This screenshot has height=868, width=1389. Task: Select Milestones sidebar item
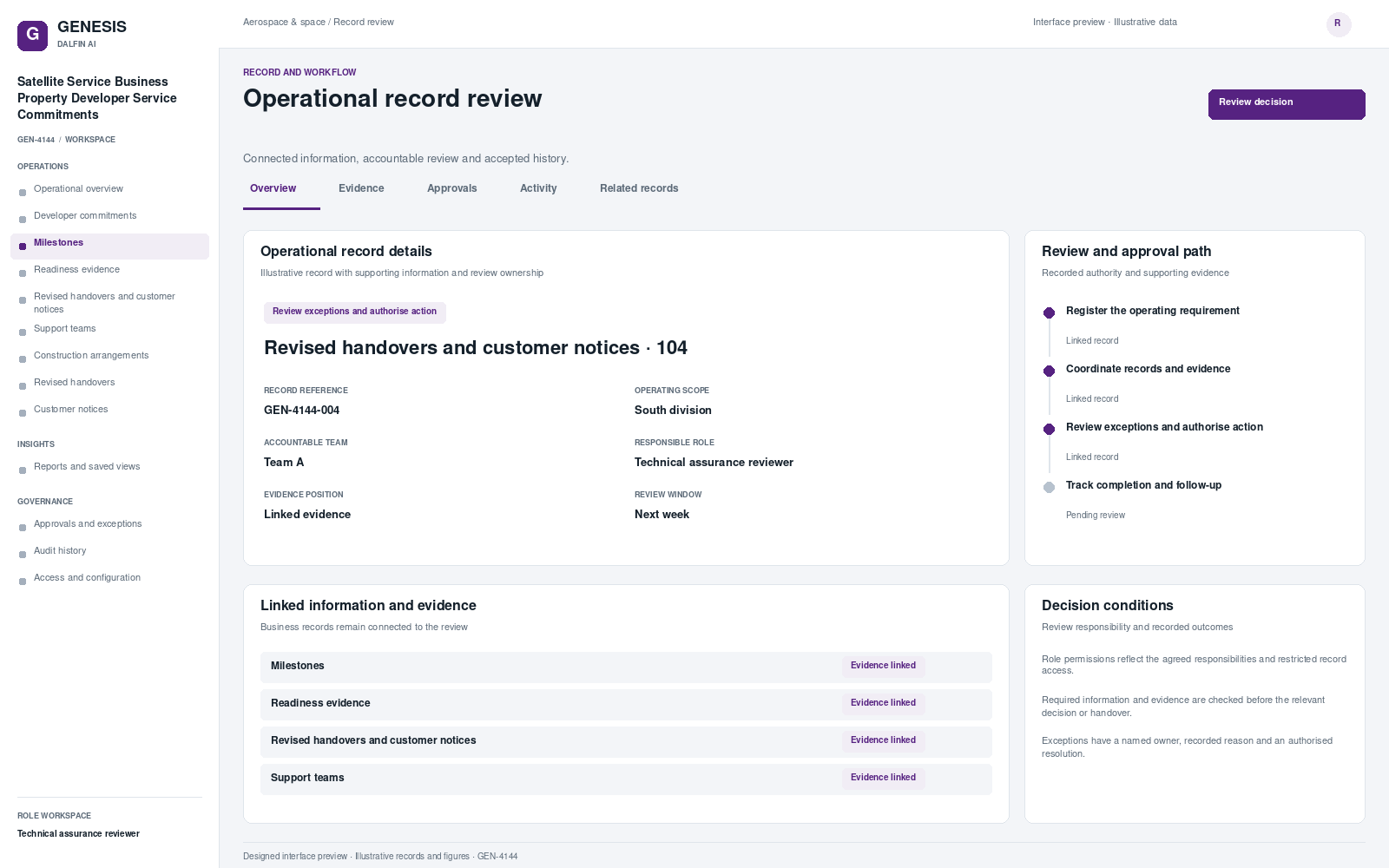109,246
